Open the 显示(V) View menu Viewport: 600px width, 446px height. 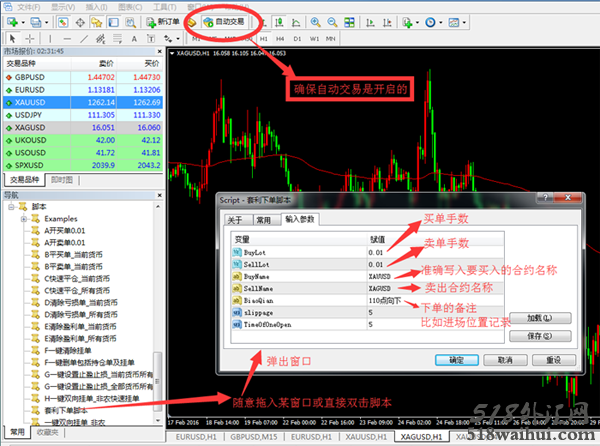point(63,7)
